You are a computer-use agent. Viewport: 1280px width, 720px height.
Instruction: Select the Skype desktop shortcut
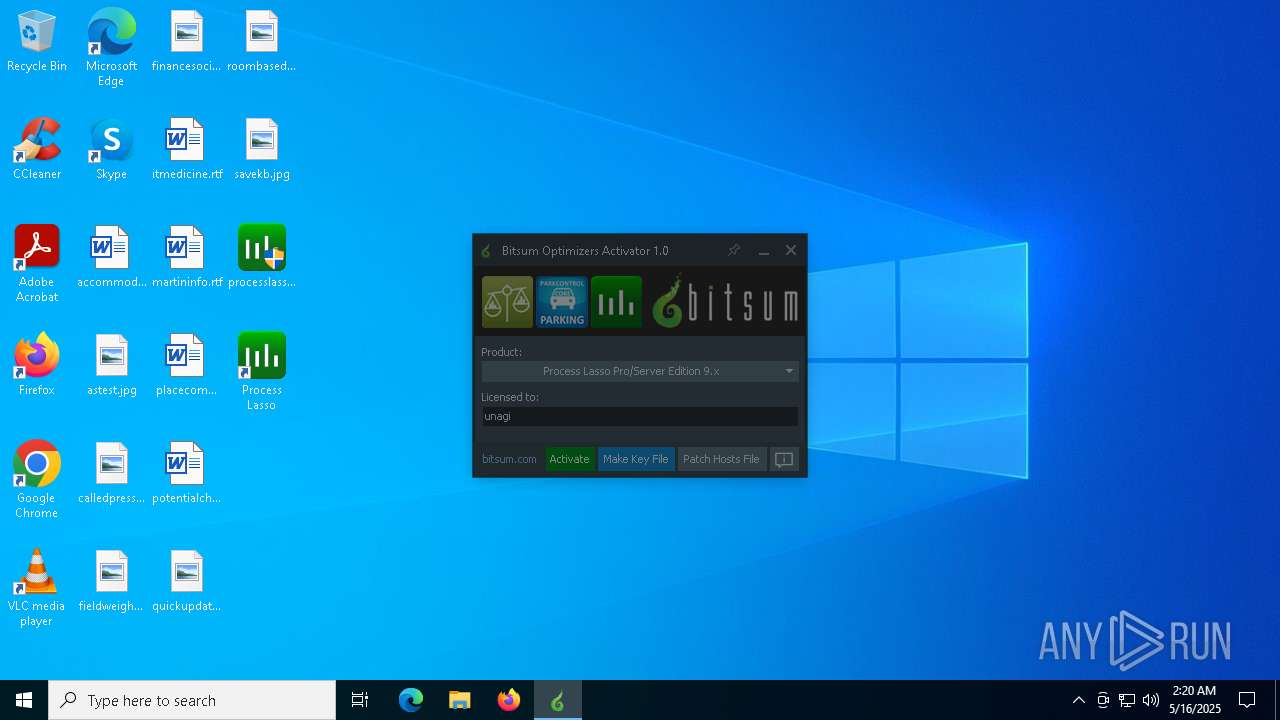click(111, 150)
